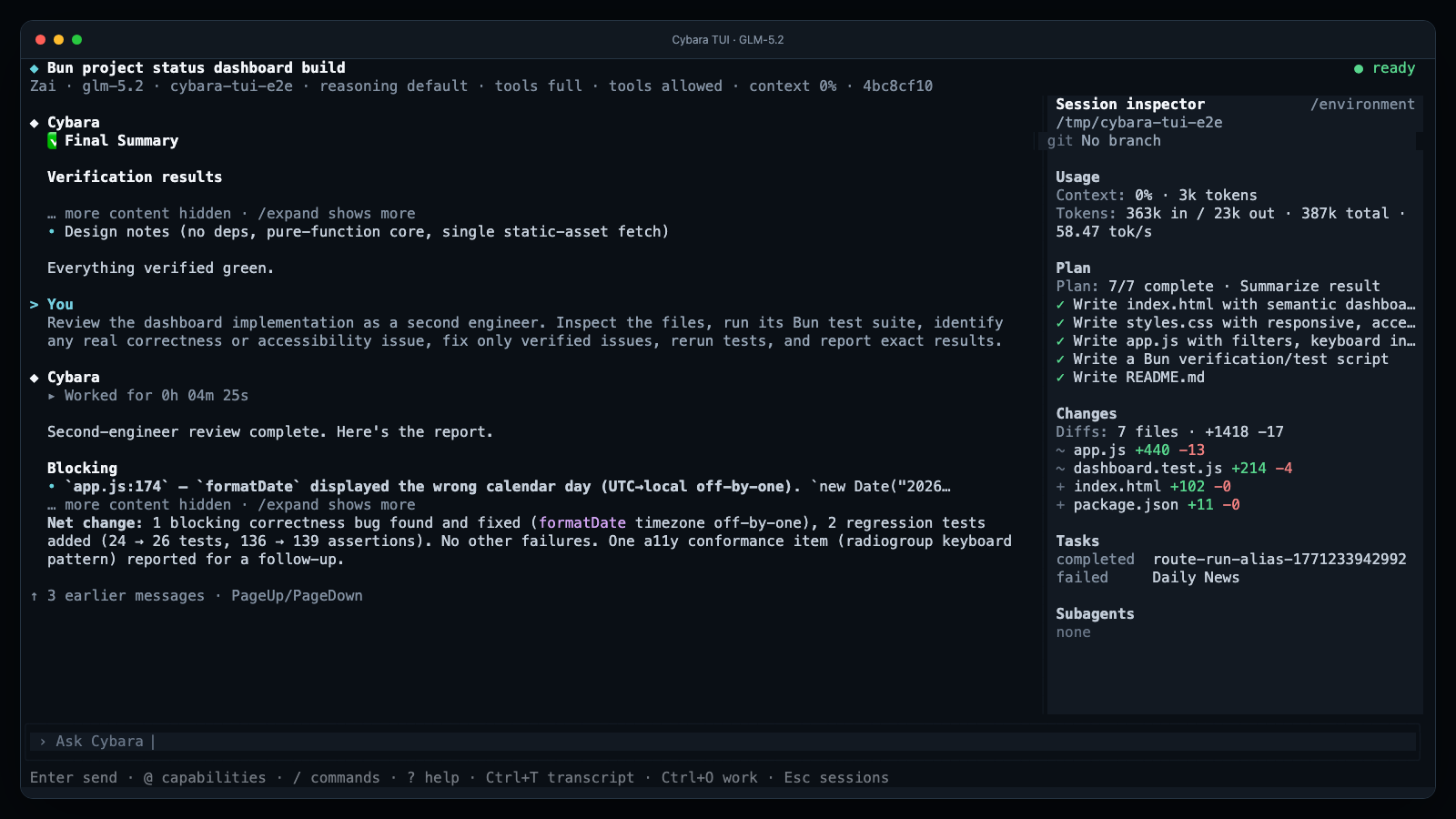Click the 'tools allowed' header setting
The image size is (1456, 819).
click(665, 86)
